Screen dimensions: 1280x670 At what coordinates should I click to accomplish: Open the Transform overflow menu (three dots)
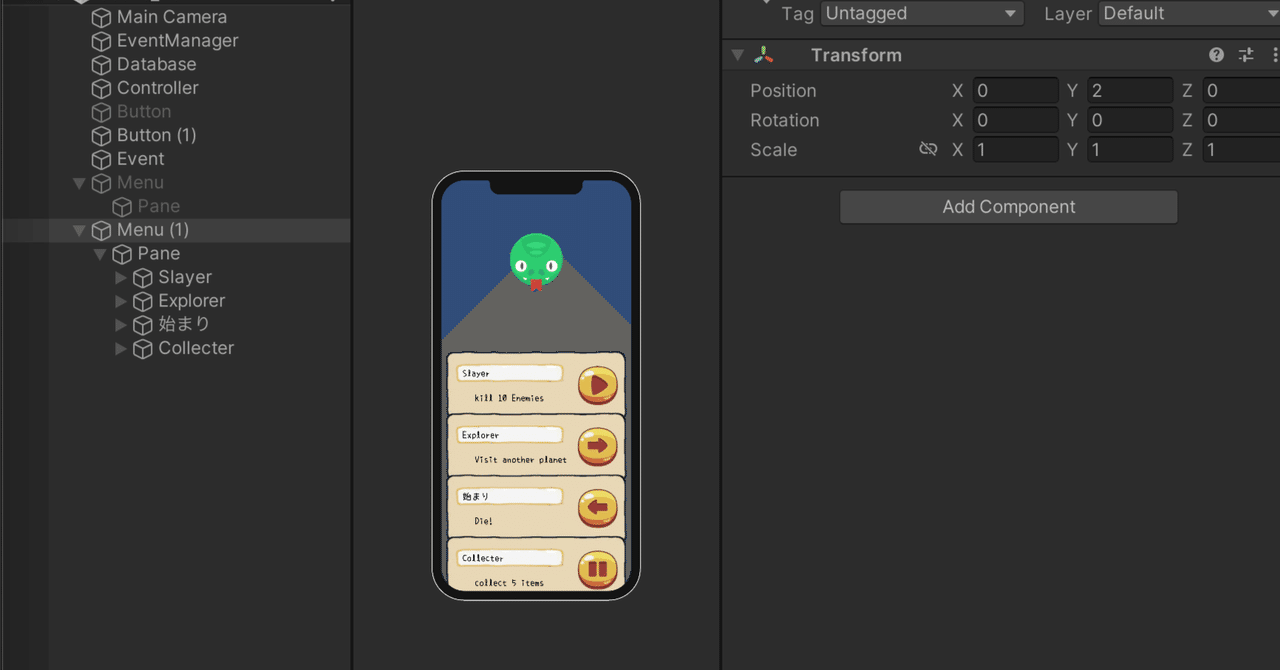click(x=1274, y=55)
